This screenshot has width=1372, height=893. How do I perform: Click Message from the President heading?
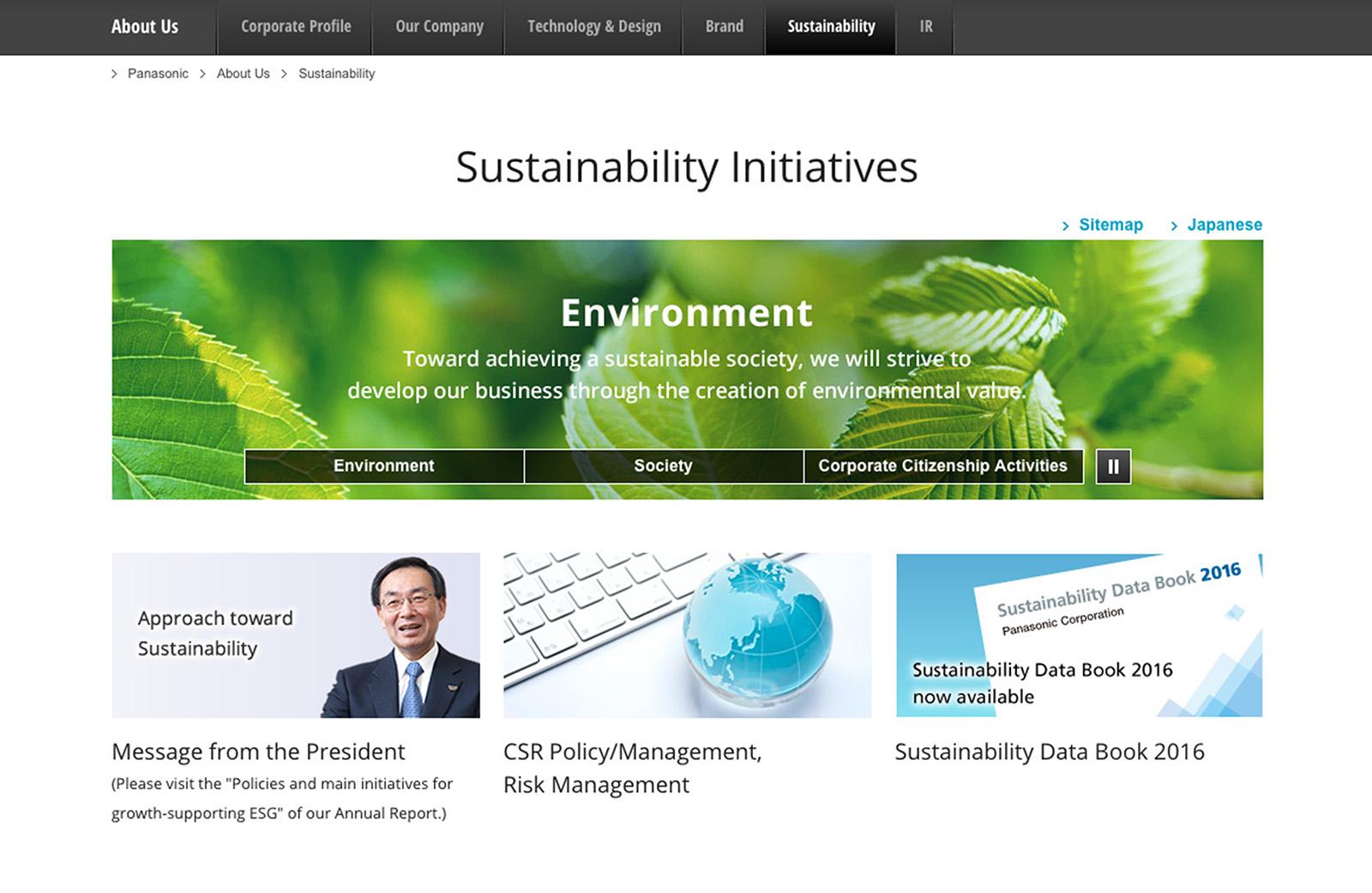click(x=258, y=751)
